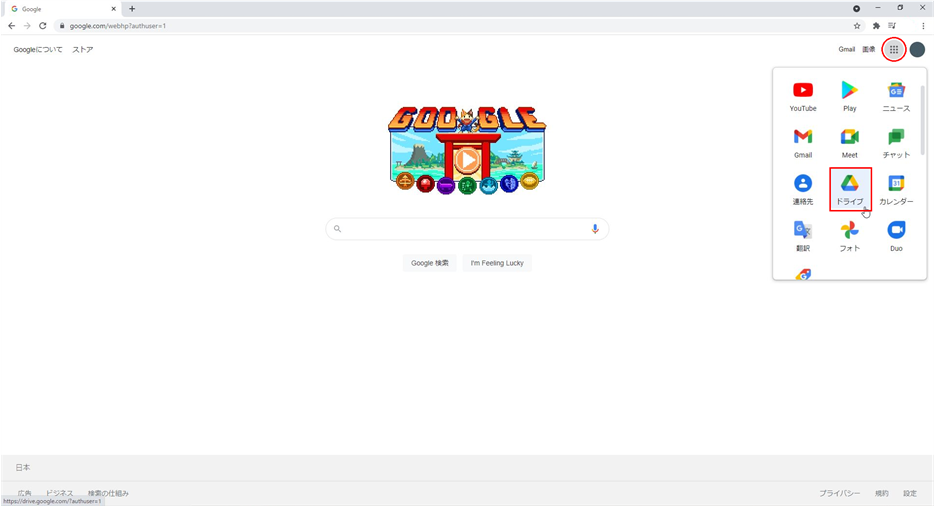935x506 pixels.
Task: Open Chrome's three-dot menu
Action: click(x=923, y=26)
